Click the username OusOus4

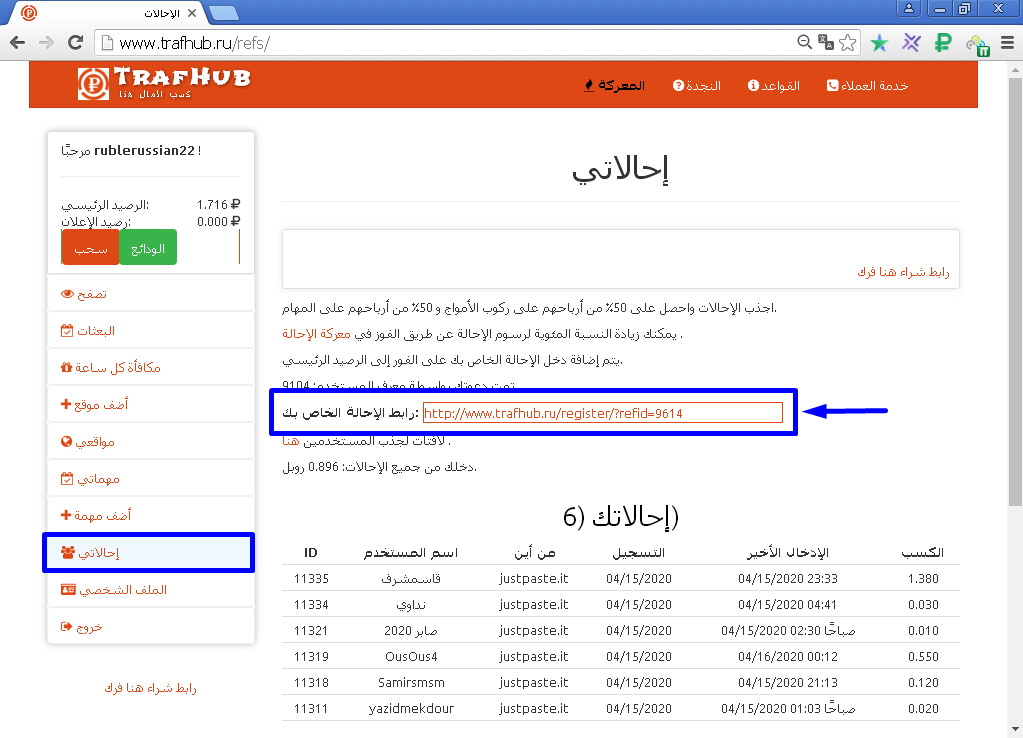[411, 656]
